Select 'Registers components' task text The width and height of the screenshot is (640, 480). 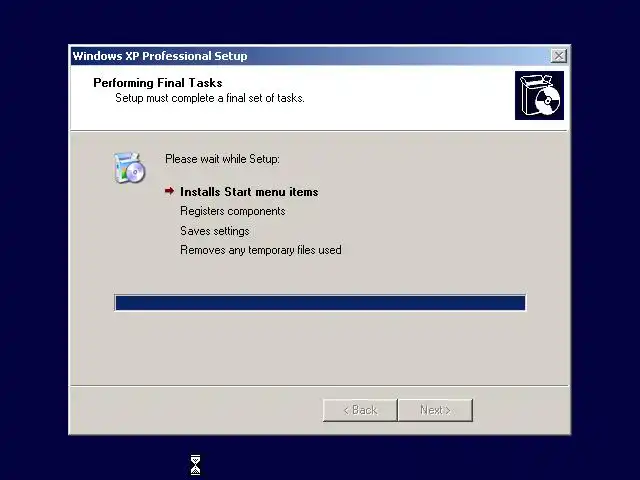[x=233, y=211]
